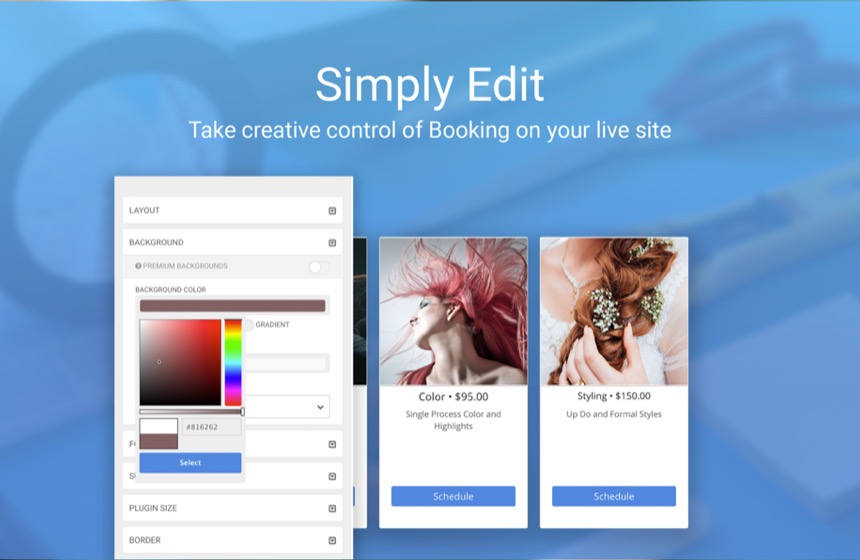Expand the LAYOUT section arrow icon
The width and height of the screenshot is (860, 560).
coord(332,211)
